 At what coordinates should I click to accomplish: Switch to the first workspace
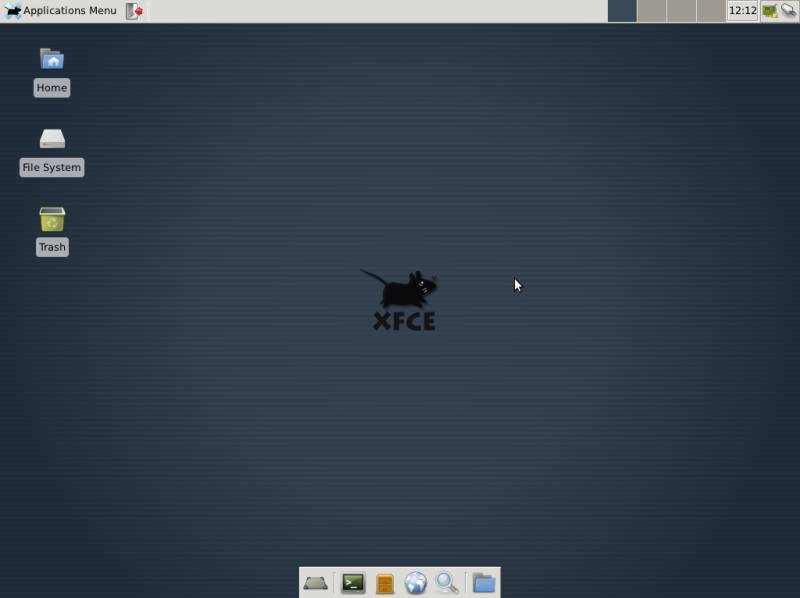622,11
